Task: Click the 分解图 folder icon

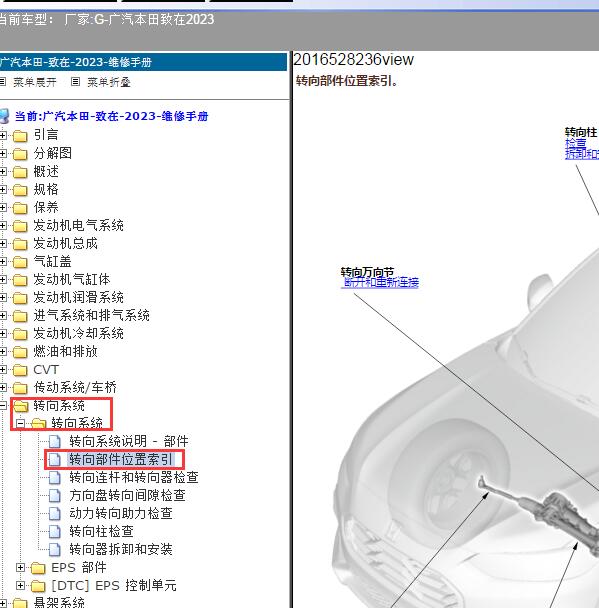Action: pyautogui.click(x=20, y=154)
